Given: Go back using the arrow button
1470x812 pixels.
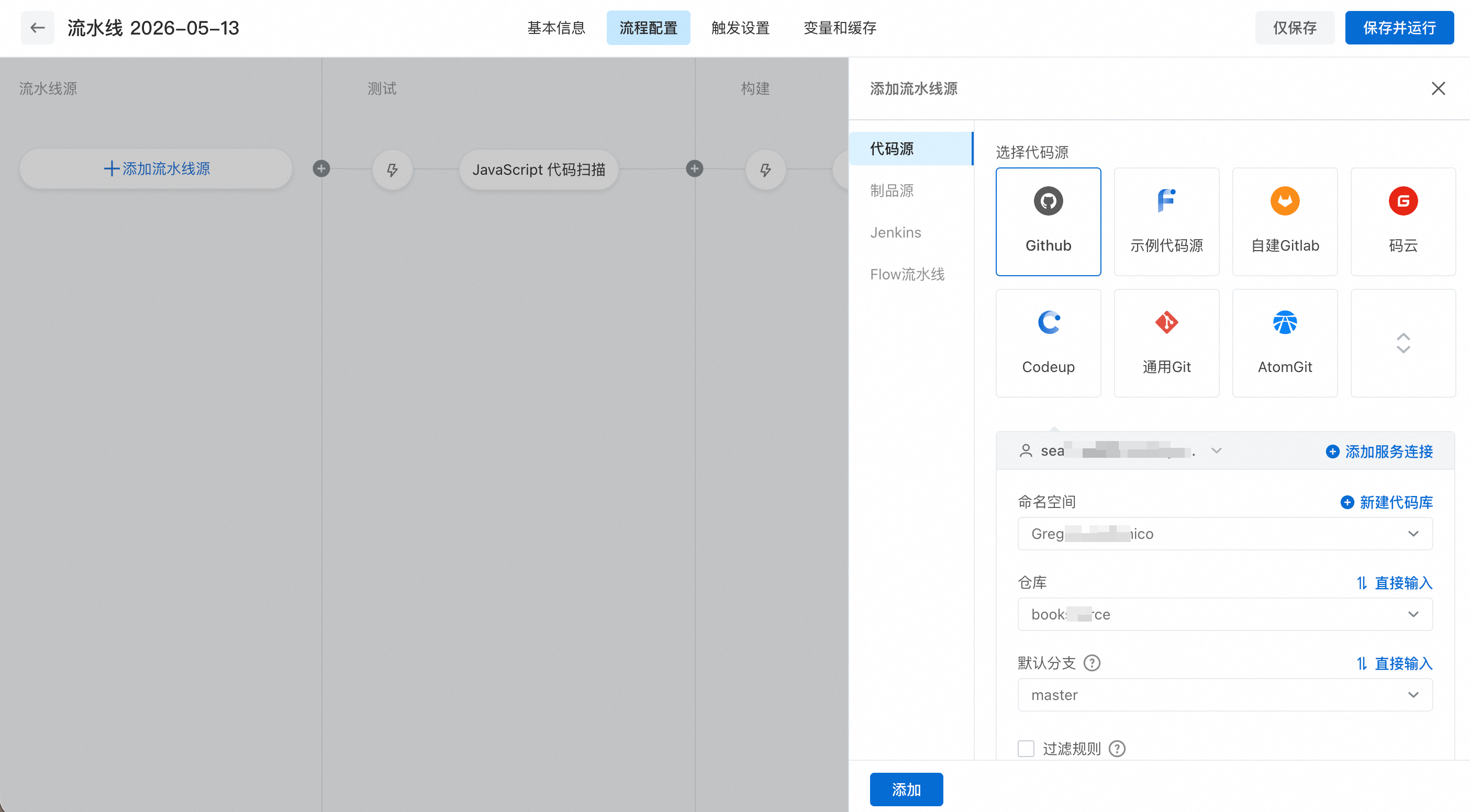Looking at the screenshot, I should [x=38, y=27].
